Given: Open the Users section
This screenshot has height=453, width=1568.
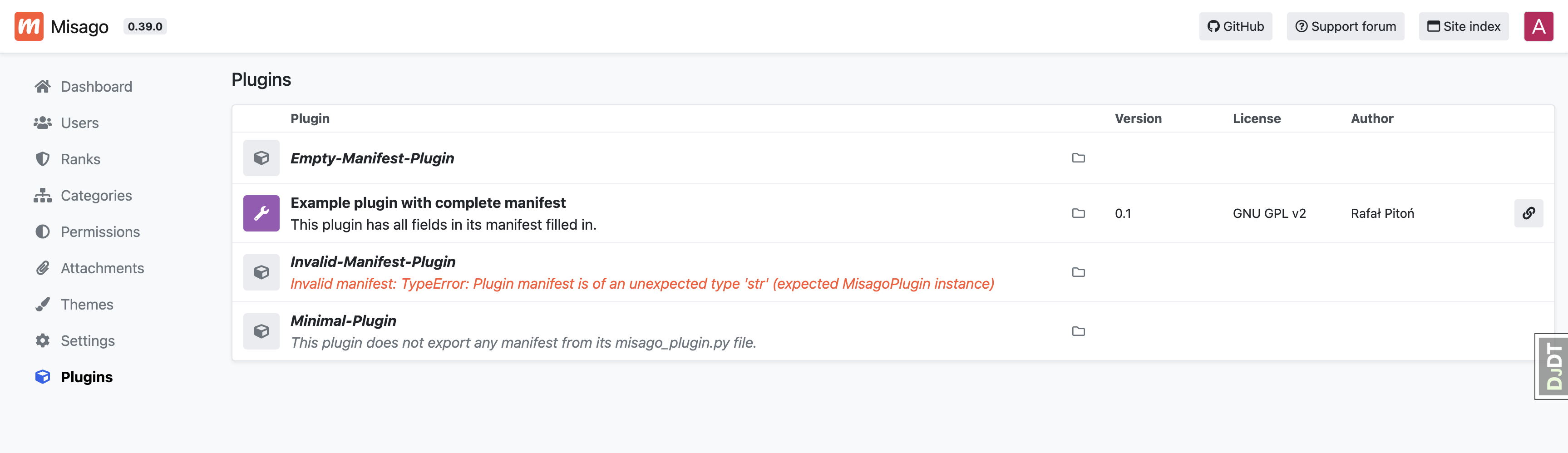Looking at the screenshot, I should 79,123.
